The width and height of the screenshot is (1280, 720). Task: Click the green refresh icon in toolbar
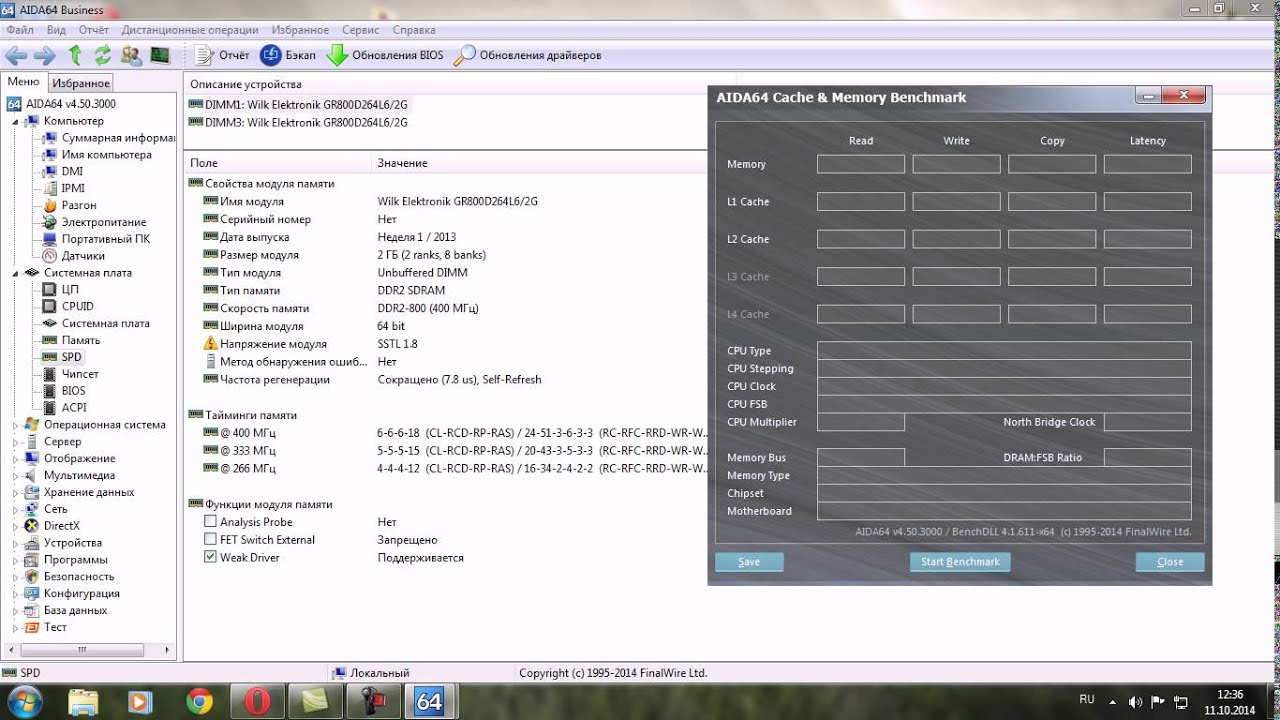(103, 55)
